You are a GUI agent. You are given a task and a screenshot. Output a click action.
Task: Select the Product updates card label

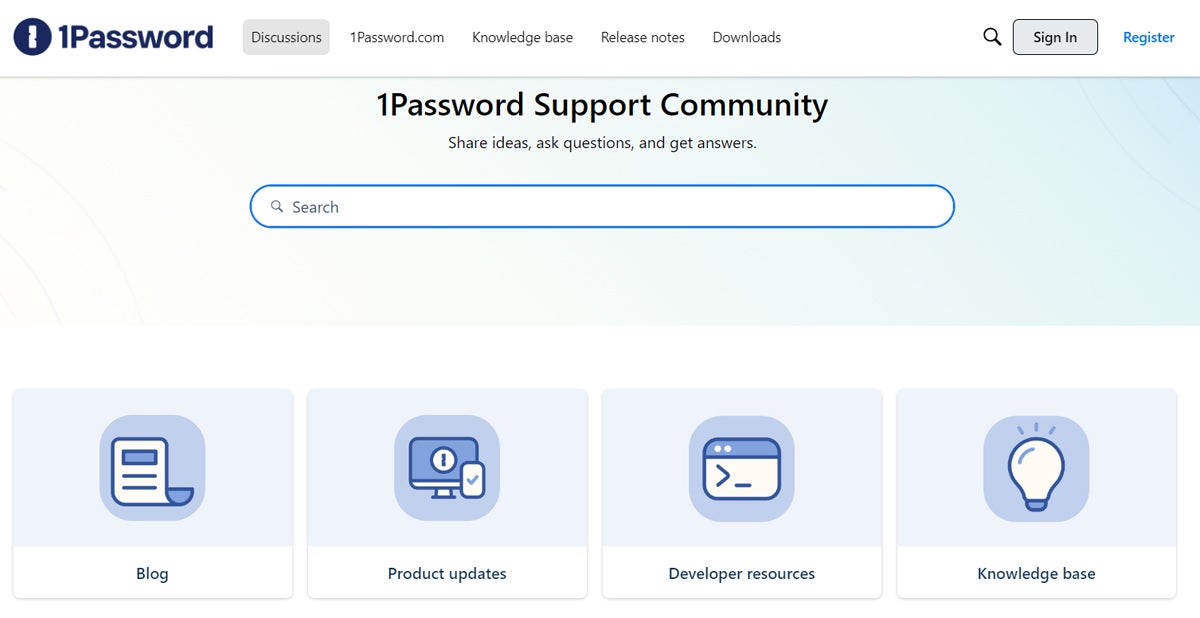pyautogui.click(x=447, y=574)
